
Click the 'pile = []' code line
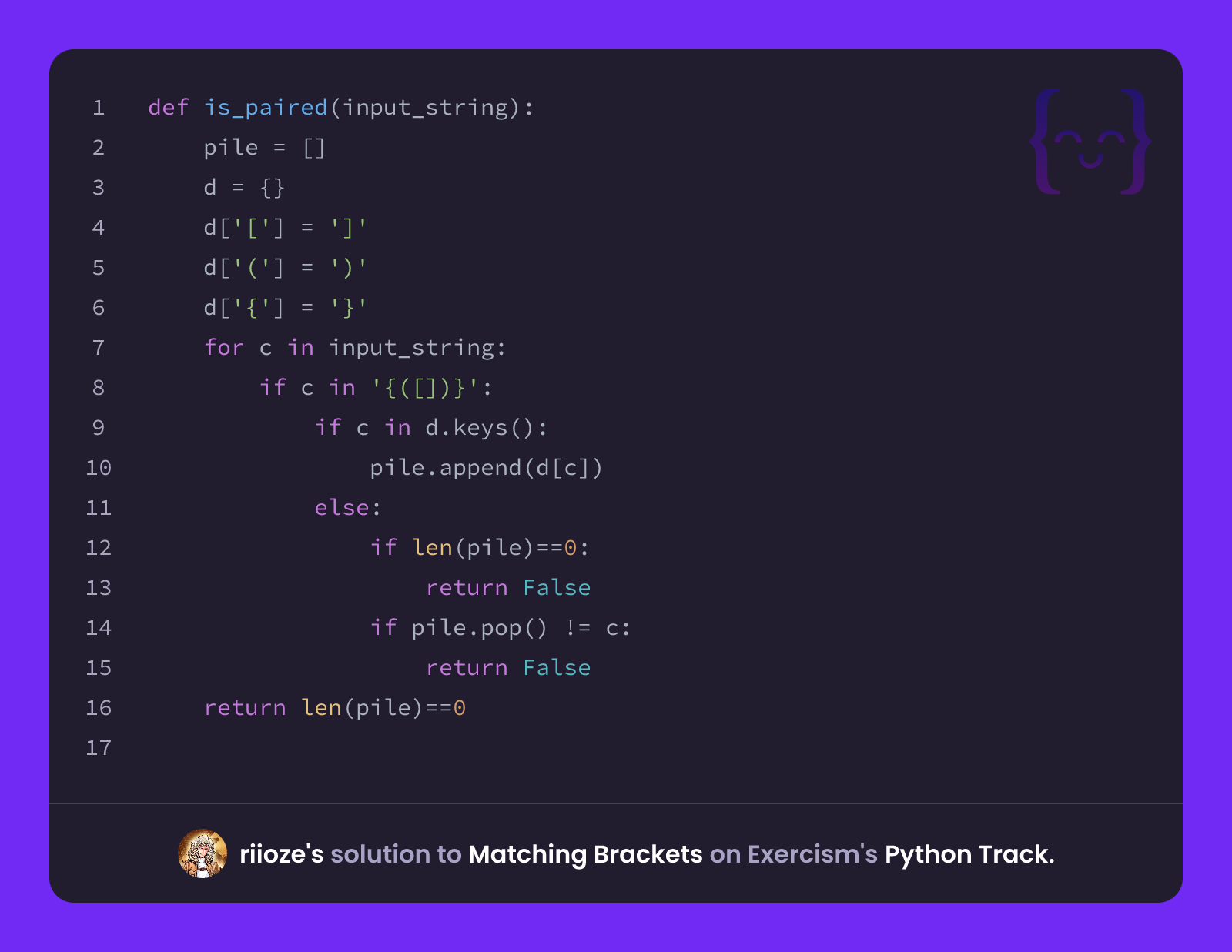[x=265, y=148]
